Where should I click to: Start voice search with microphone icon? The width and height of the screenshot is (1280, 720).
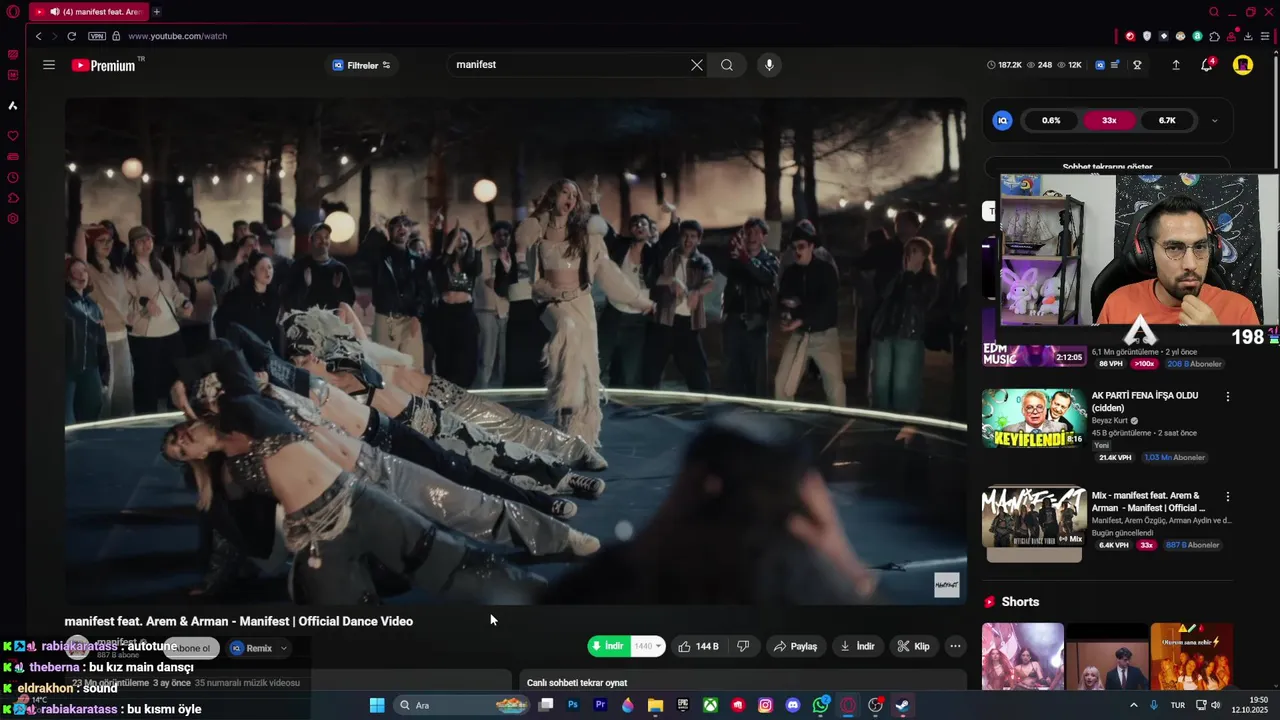pyautogui.click(x=769, y=65)
